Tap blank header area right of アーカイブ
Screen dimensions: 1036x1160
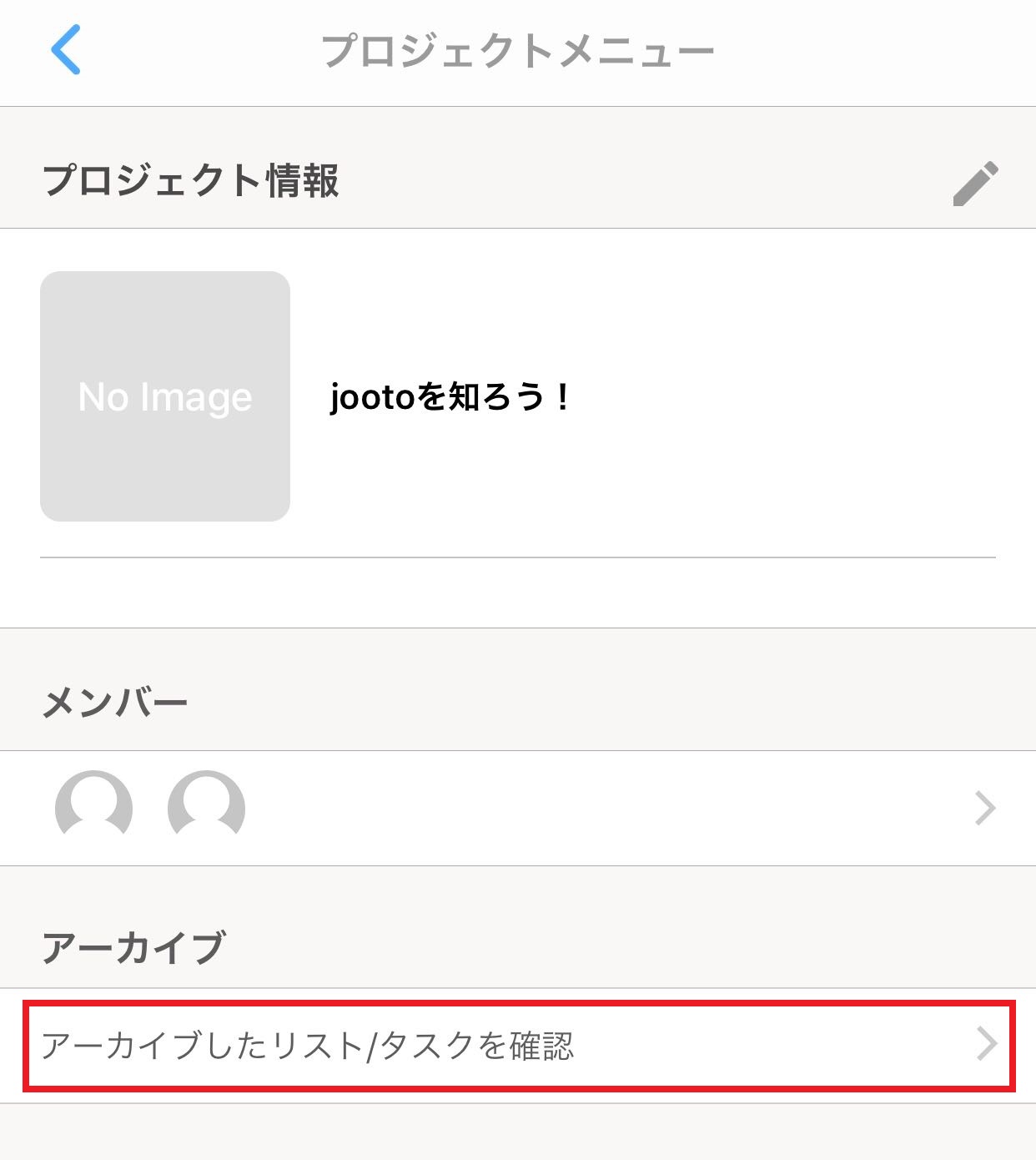coord(584,948)
